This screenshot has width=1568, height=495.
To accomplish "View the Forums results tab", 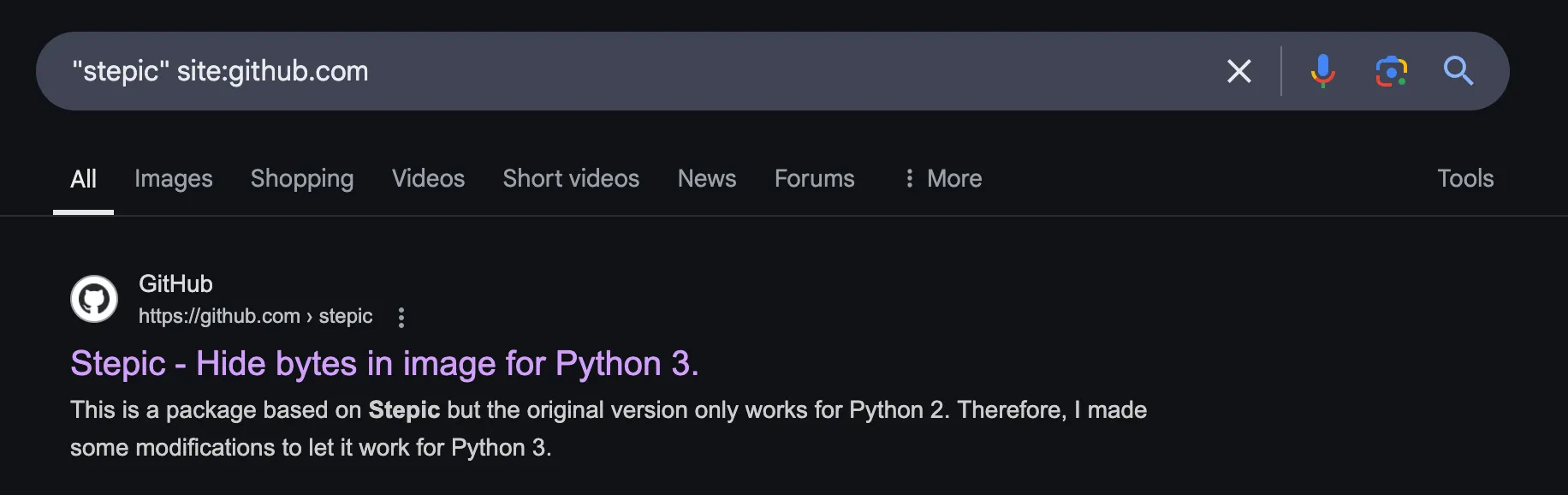I will point(814,178).
